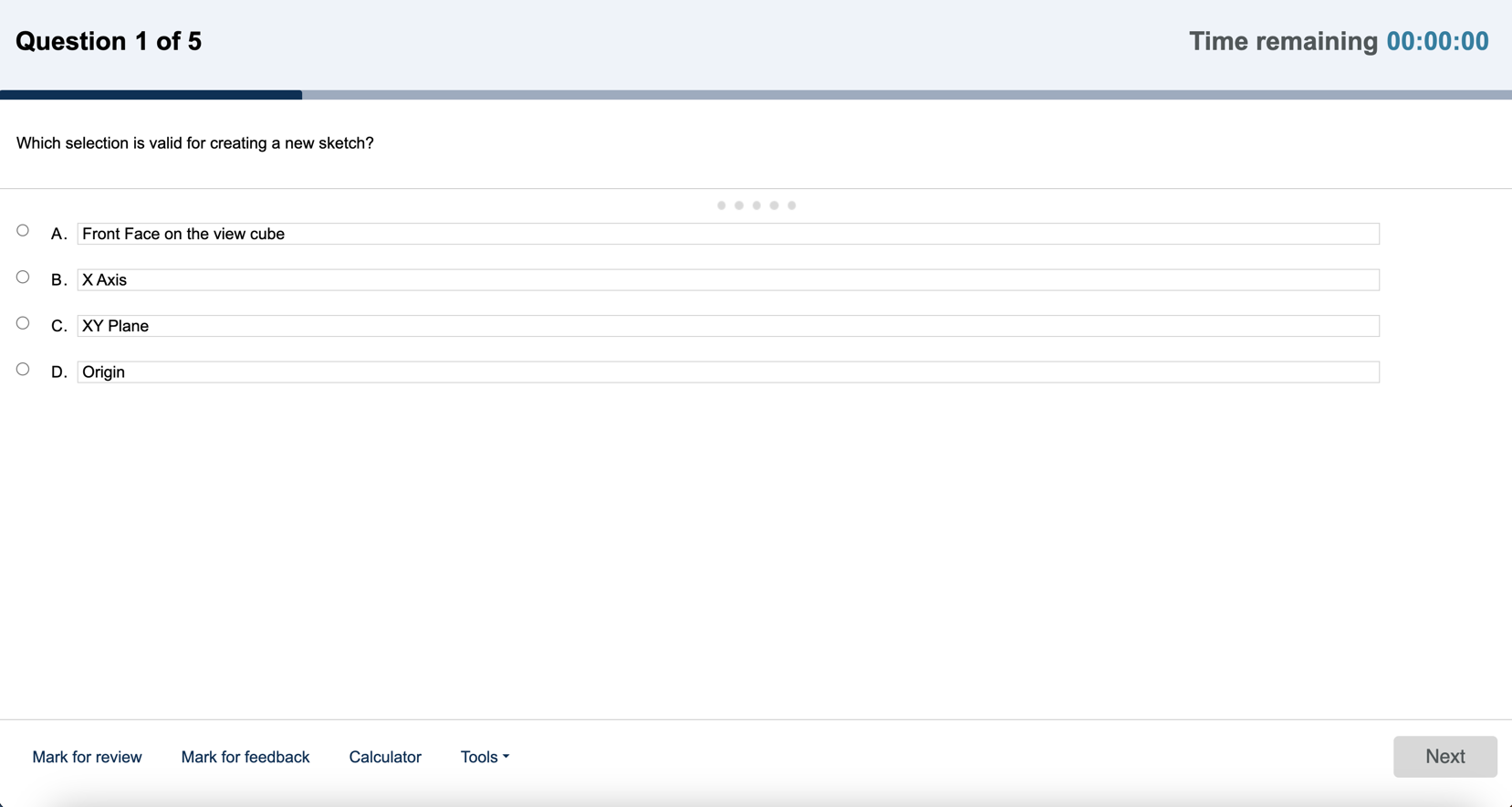
Task: Open the Tools dropdown menu
Action: pos(485,757)
